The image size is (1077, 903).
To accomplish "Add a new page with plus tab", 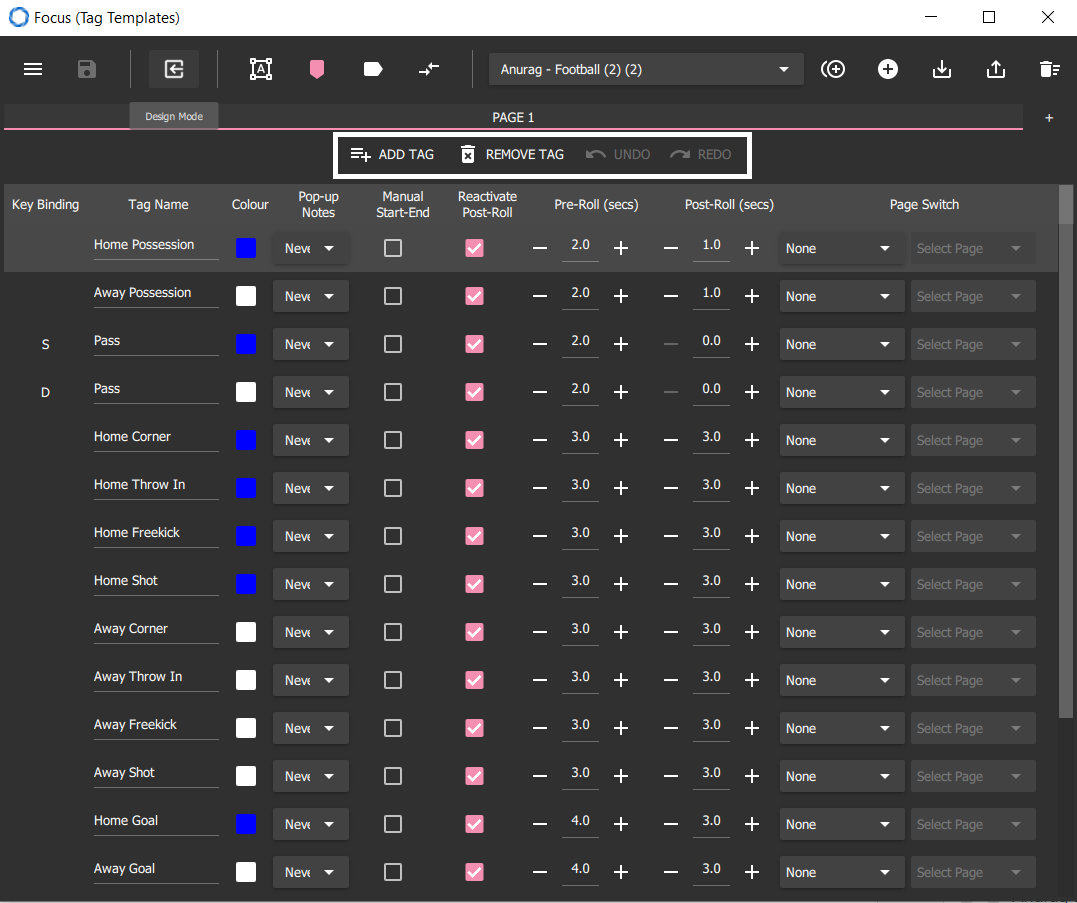I will [x=1049, y=118].
